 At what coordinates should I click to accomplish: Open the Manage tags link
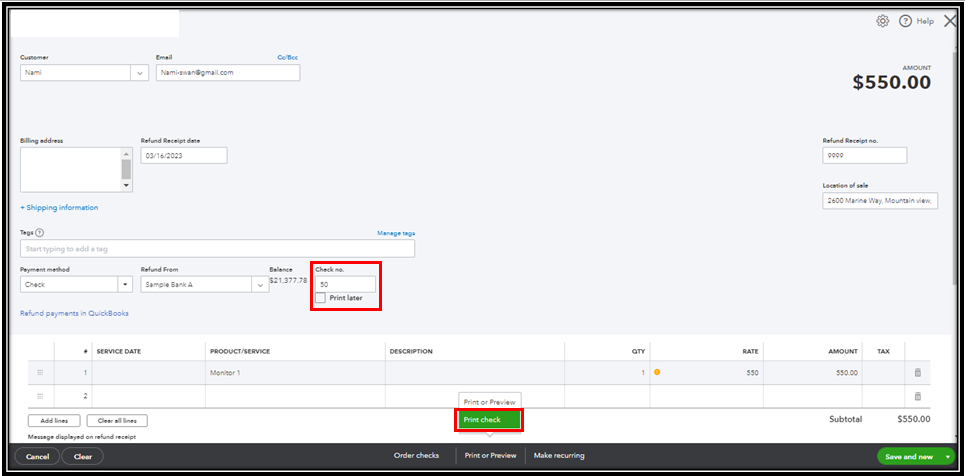point(396,233)
